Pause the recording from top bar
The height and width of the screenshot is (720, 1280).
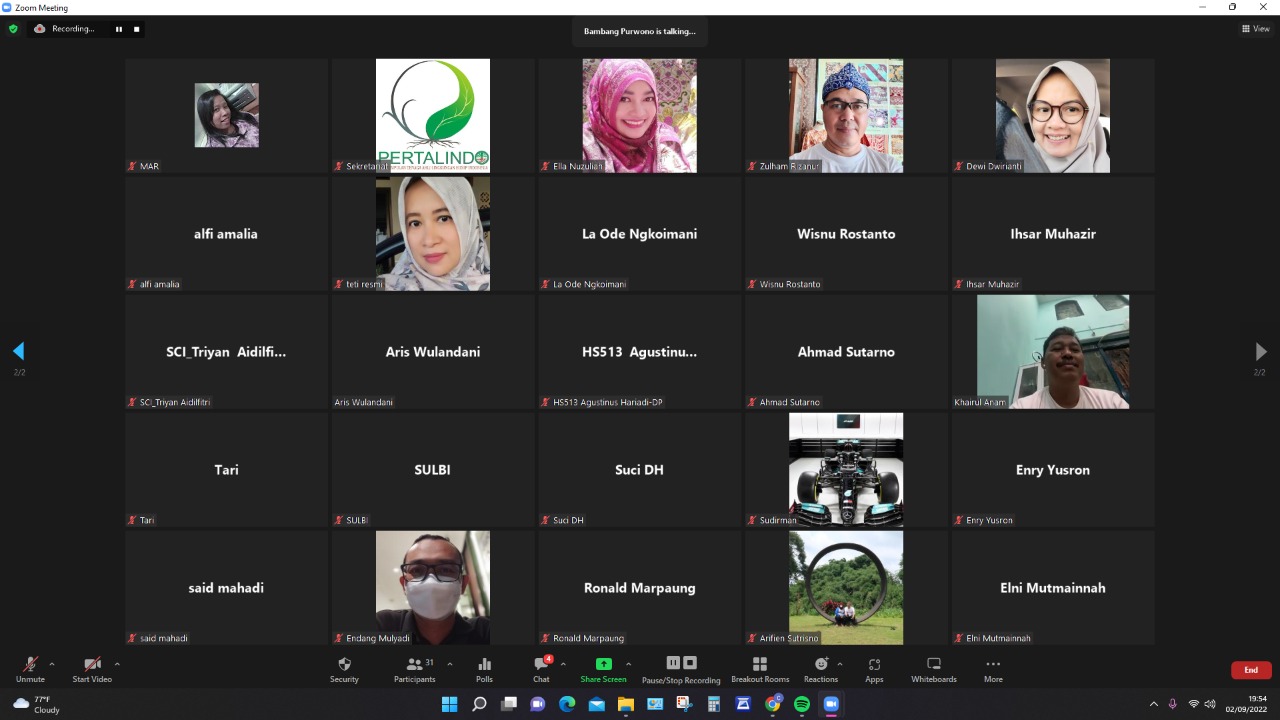click(x=119, y=29)
